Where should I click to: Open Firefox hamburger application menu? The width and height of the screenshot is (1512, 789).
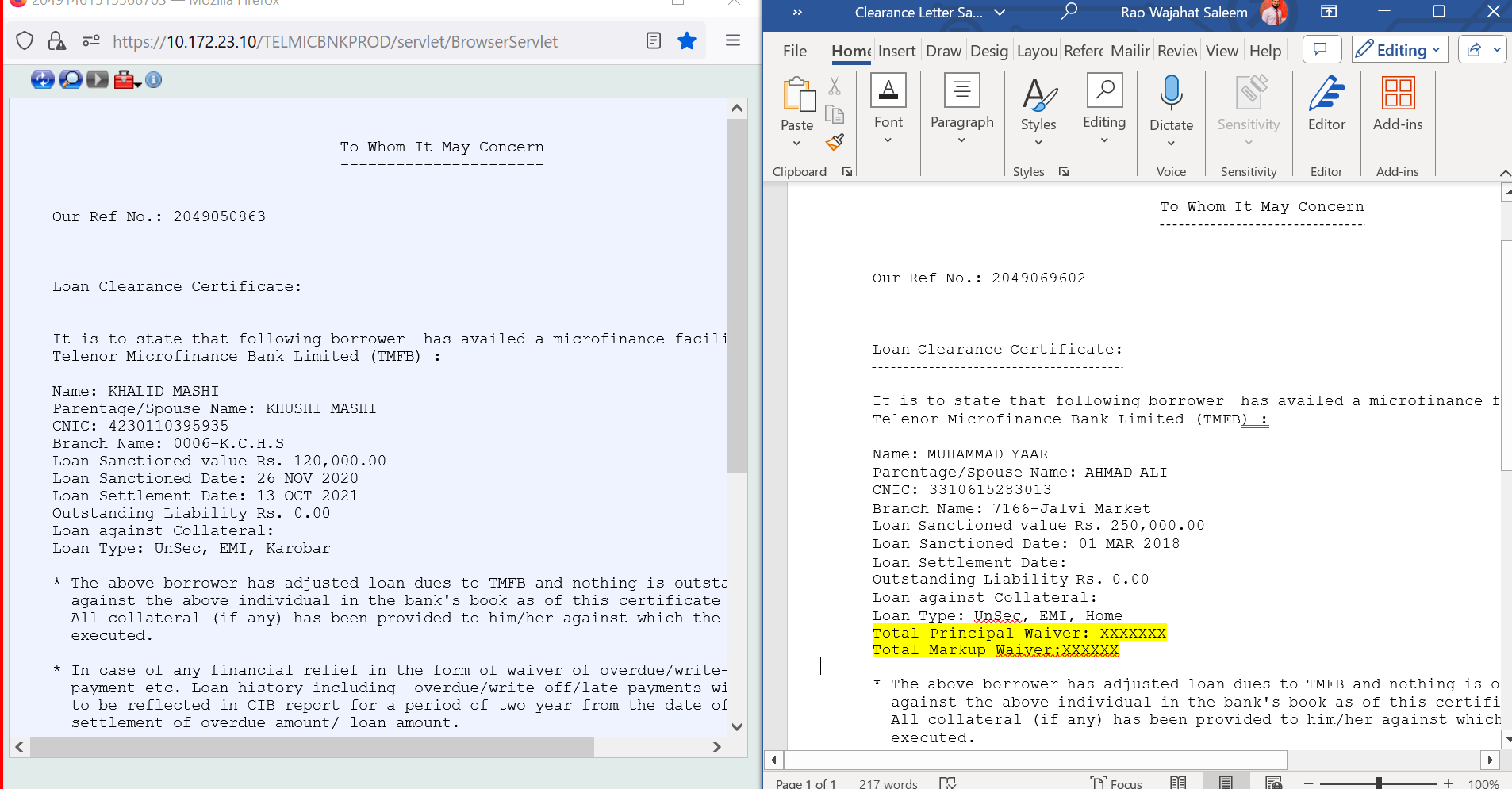733,40
